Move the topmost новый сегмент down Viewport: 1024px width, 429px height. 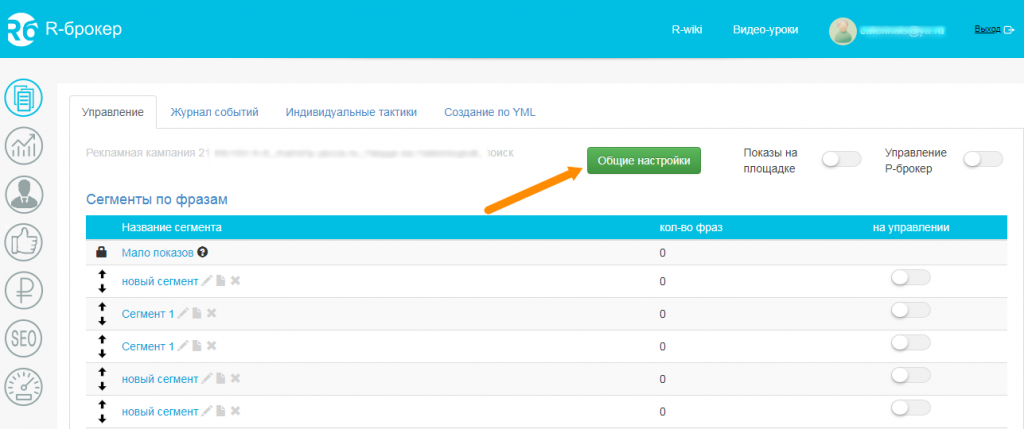point(101,289)
